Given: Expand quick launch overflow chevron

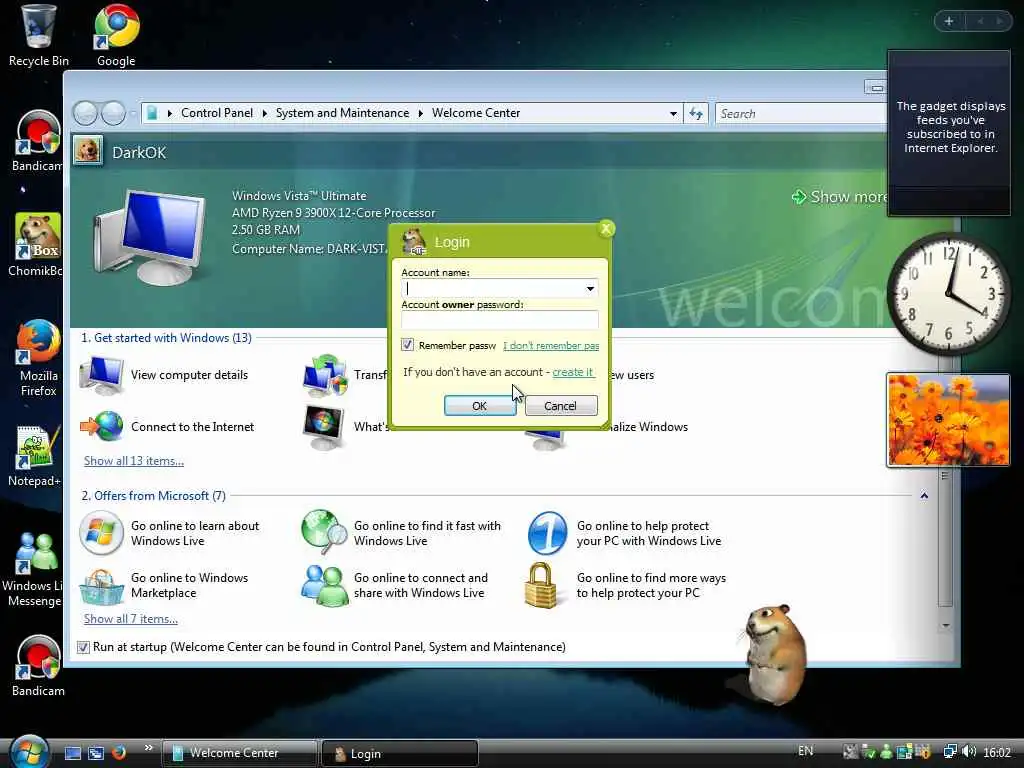Looking at the screenshot, I should point(148,748).
